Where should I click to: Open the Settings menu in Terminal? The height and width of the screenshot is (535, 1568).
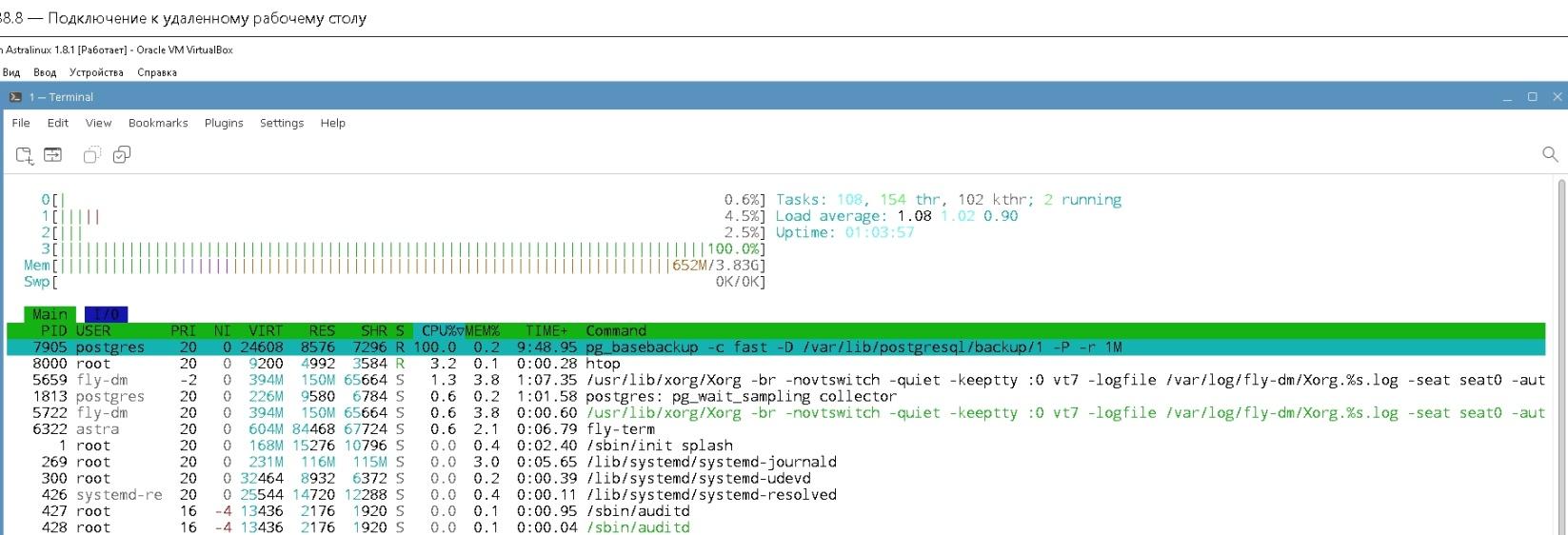282,123
